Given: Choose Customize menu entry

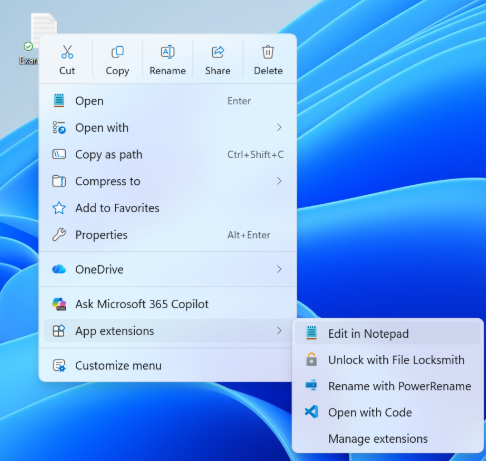Looking at the screenshot, I should 168,366.
